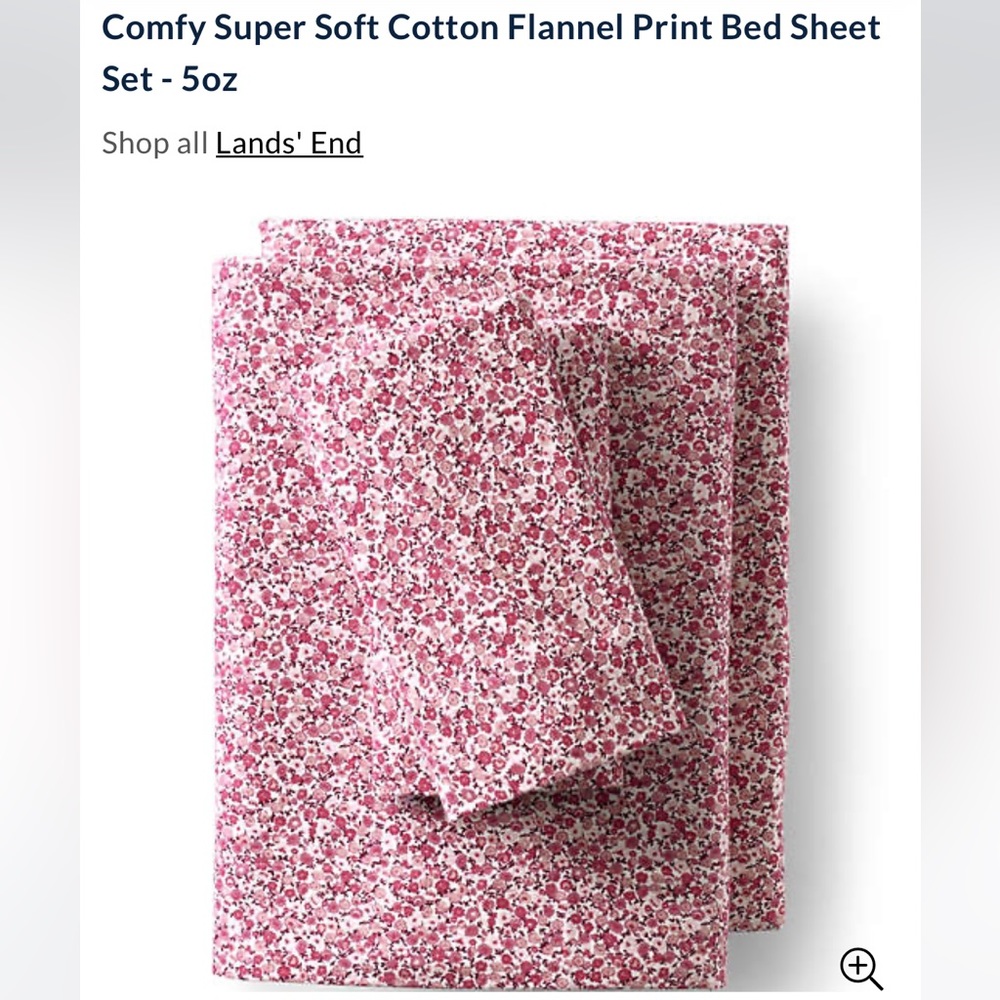The width and height of the screenshot is (1000, 1000).
Task: Click the word "Set" in the title
Action: [x=127, y=79]
